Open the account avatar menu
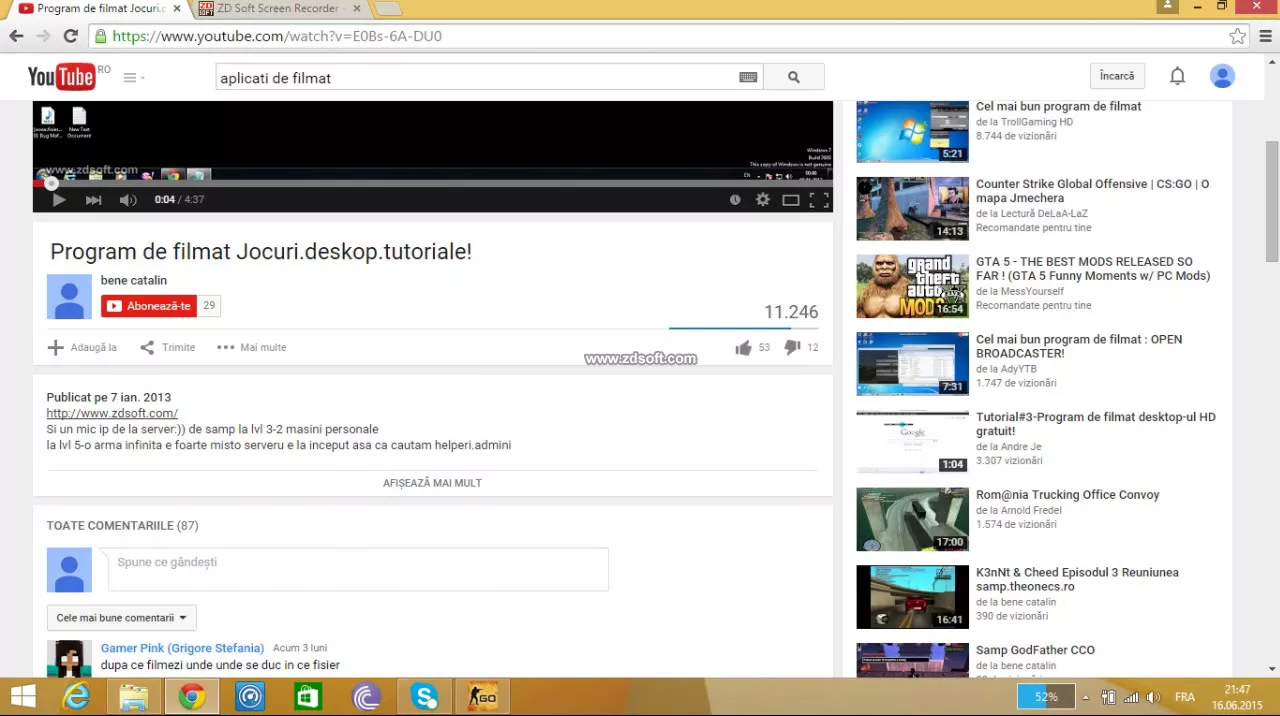This screenshot has width=1280, height=716. [x=1222, y=76]
